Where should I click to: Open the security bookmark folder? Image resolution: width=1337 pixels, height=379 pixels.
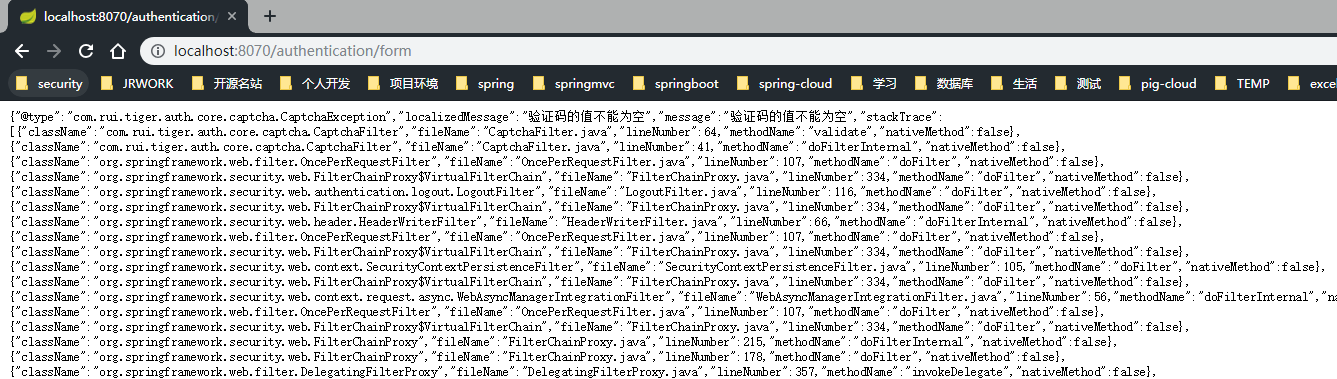tap(49, 83)
